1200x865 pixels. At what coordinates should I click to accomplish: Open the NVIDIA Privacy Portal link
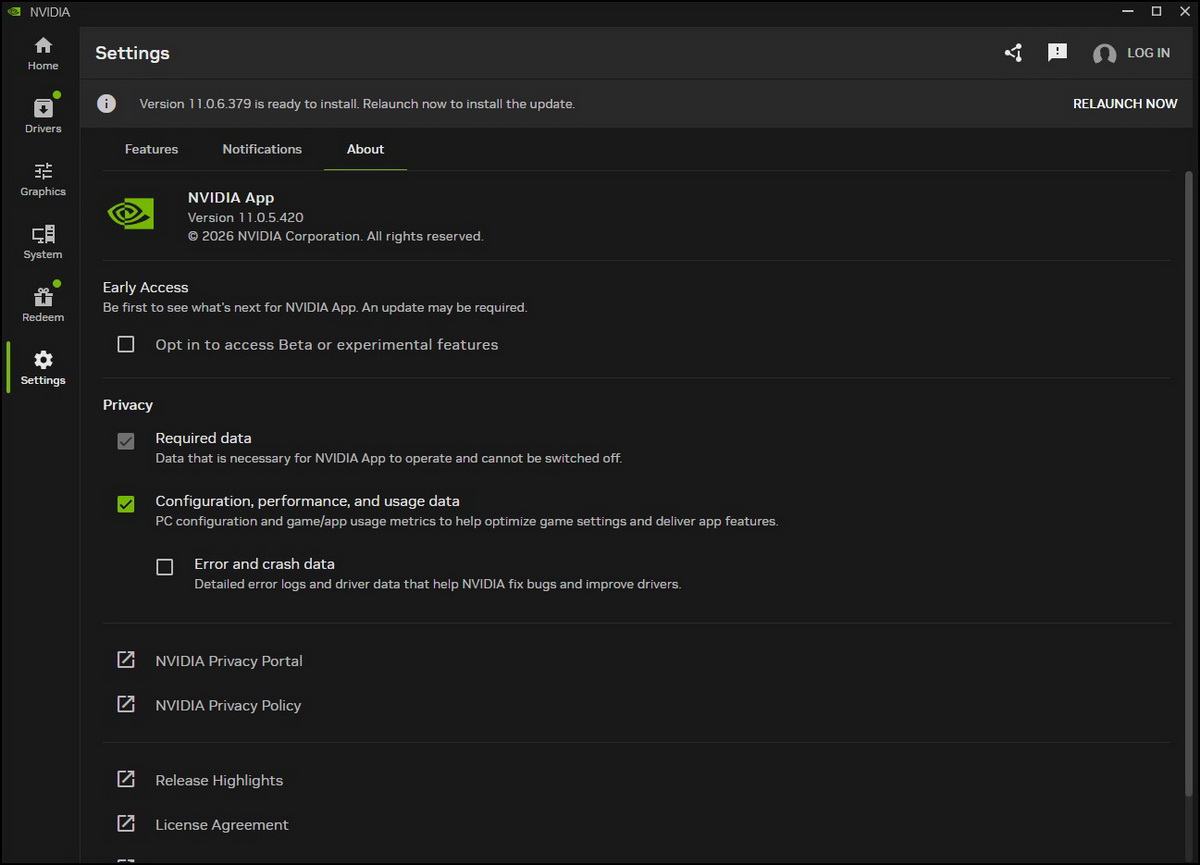pyautogui.click(x=228, y=661)
